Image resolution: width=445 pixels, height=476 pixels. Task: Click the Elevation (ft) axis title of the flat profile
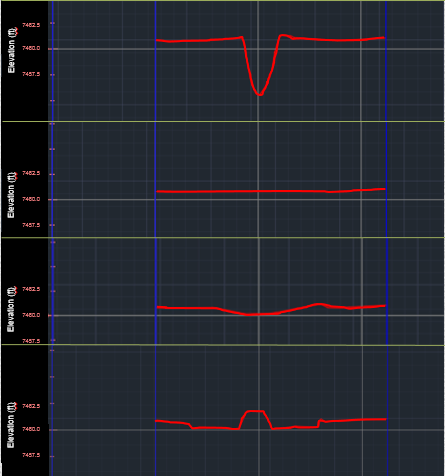[x=12, y=195]
